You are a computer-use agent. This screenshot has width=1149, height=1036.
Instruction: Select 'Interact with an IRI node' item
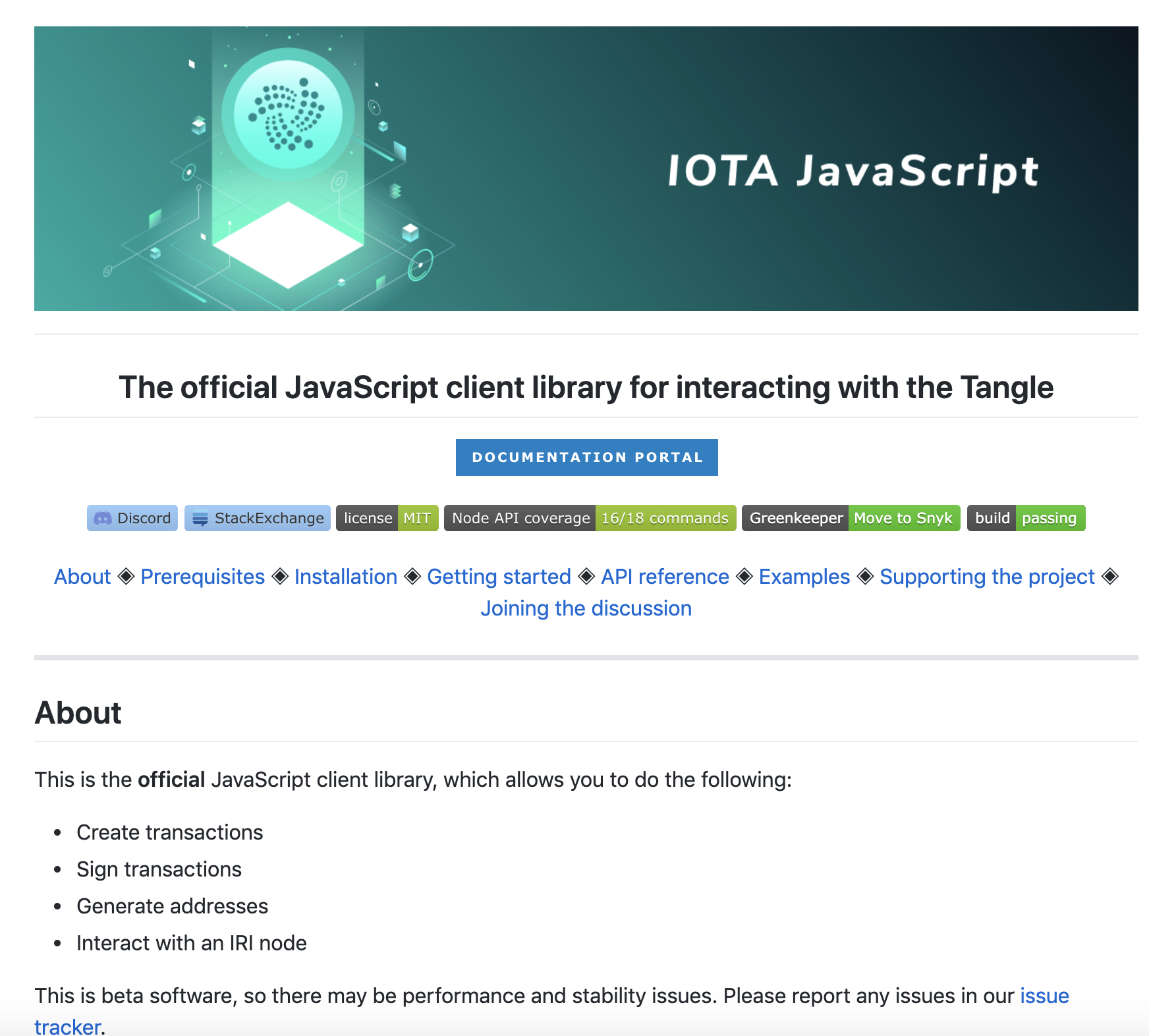[x=192, y=943]
